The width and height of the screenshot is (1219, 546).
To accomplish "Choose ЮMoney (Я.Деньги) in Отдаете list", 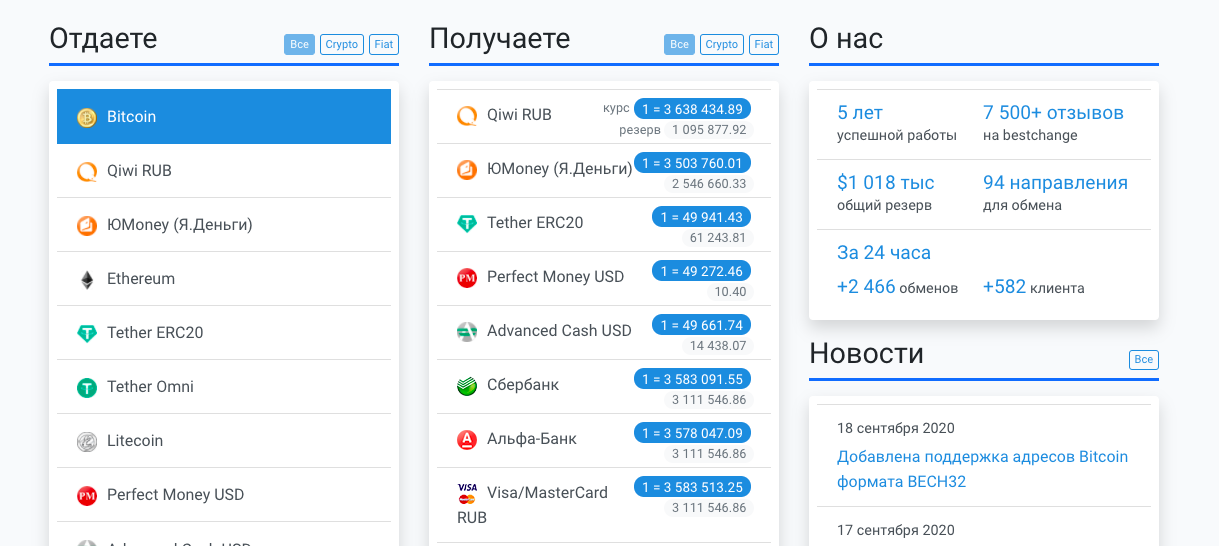I will click(x=224, y=225).
